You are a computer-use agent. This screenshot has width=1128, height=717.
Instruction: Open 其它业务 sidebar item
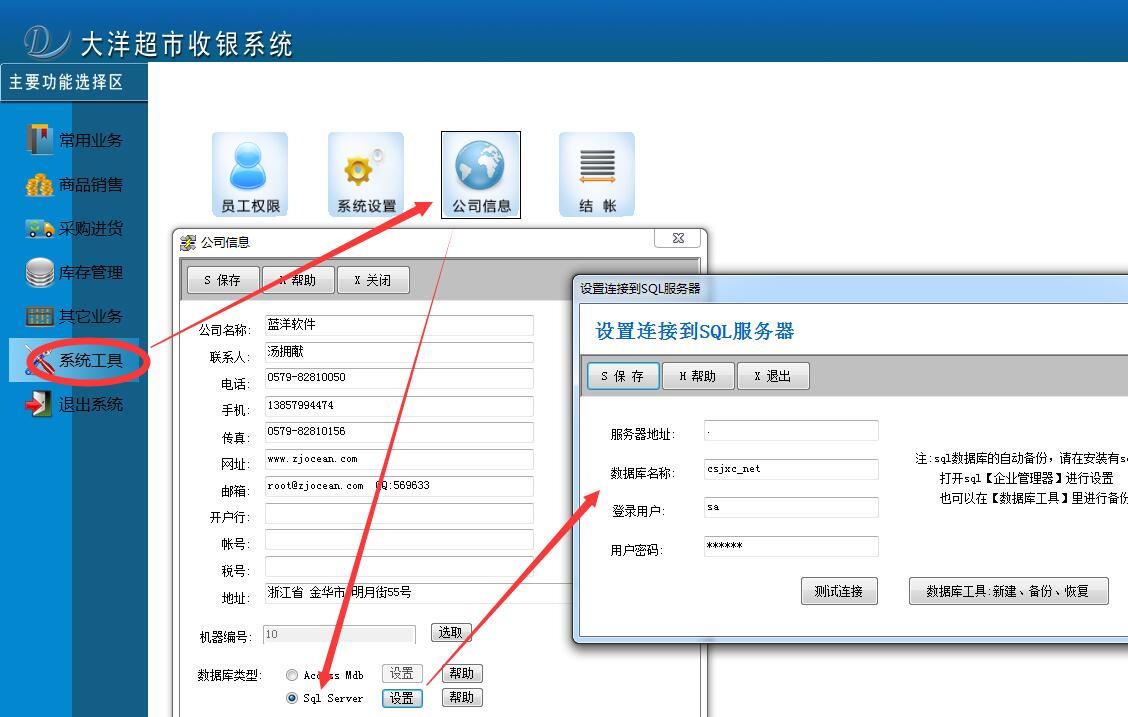point(75,316)
